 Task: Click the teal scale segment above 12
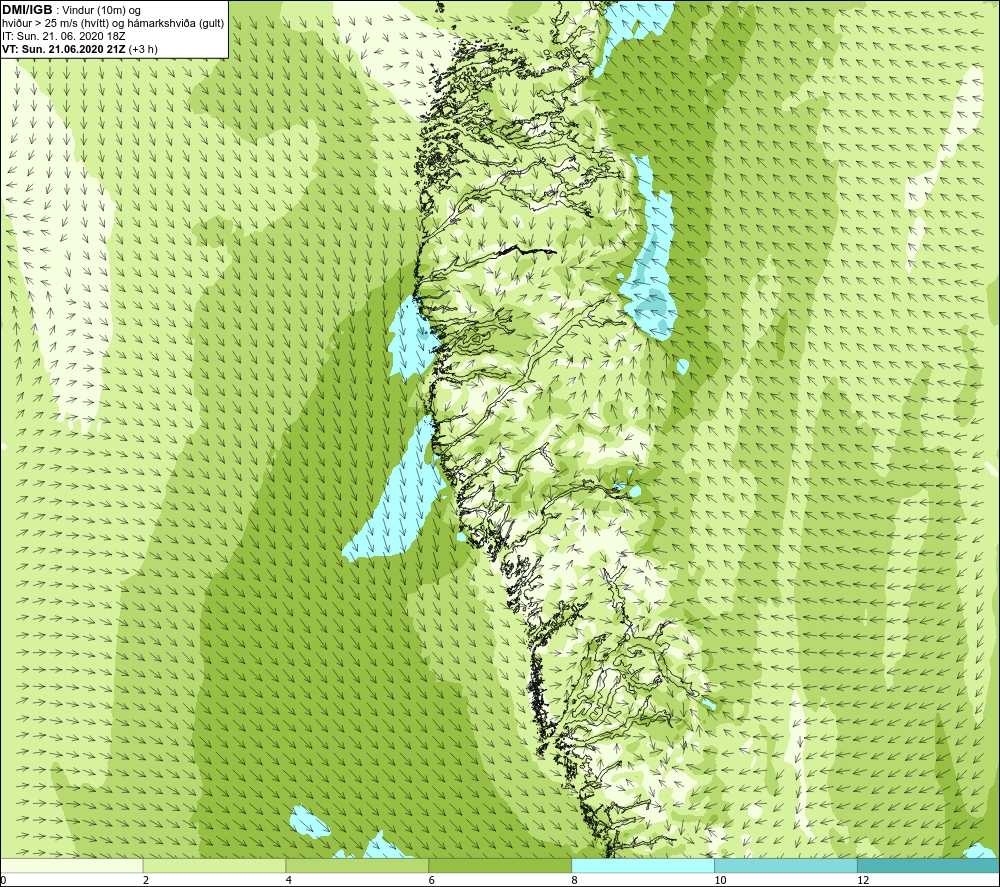929,866
